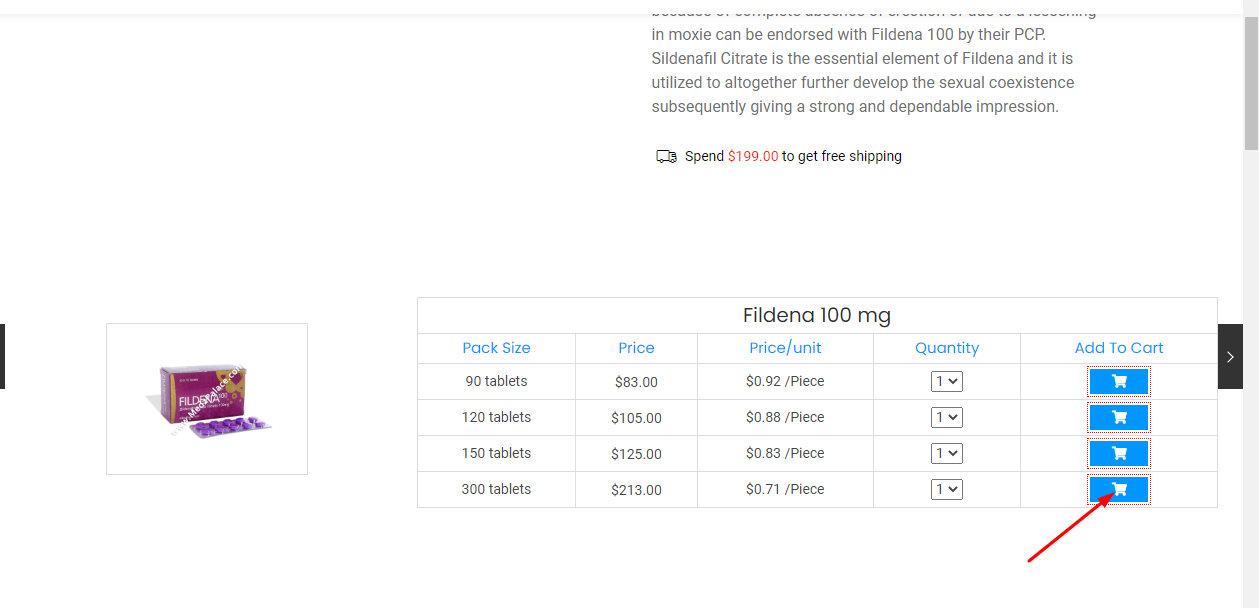The width and height of the screenshot is (1259, 608).
Task: Click the Pack Size column header
Action: (496, 348)
